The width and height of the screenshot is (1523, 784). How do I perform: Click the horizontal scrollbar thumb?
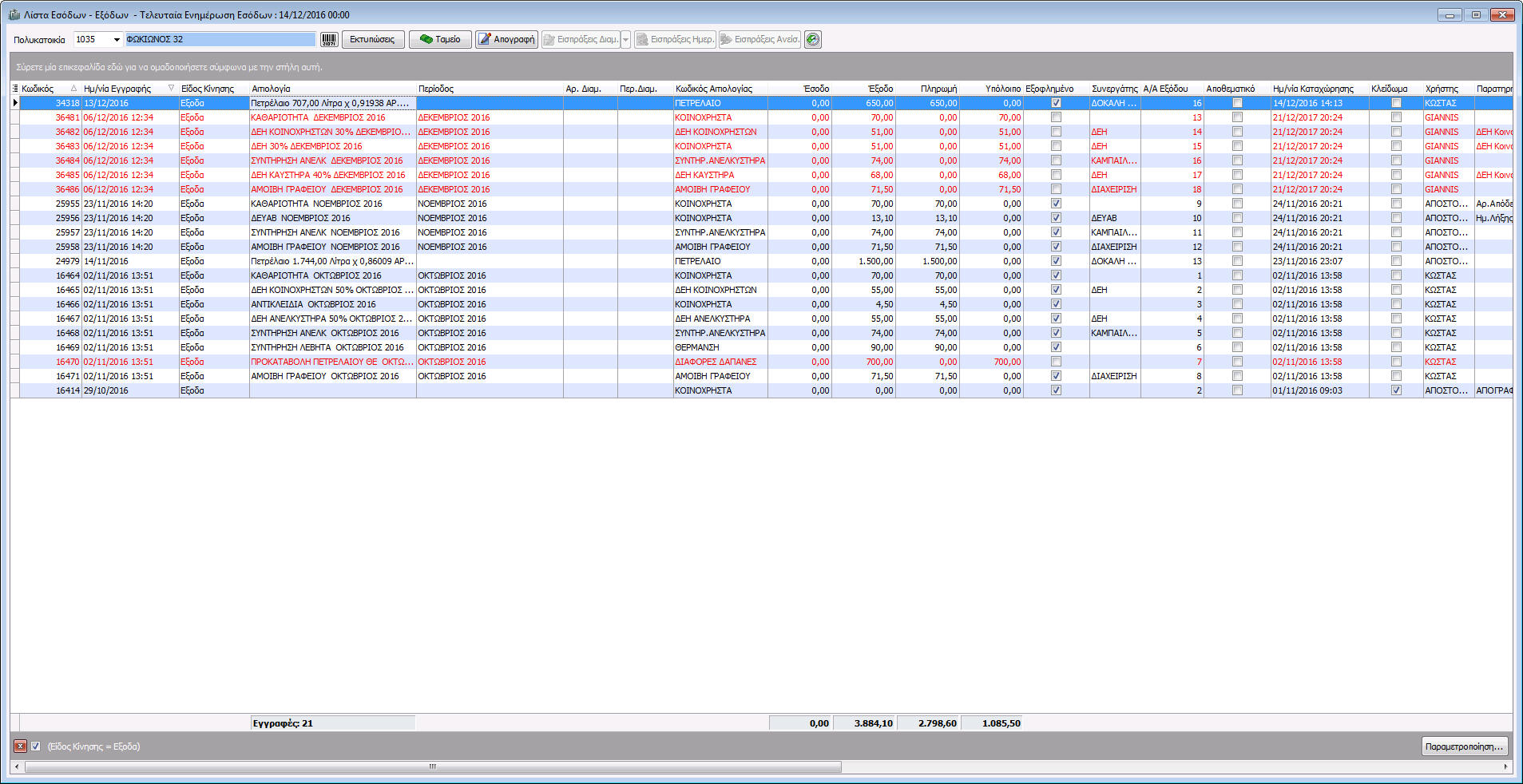(x=433, y=766)
